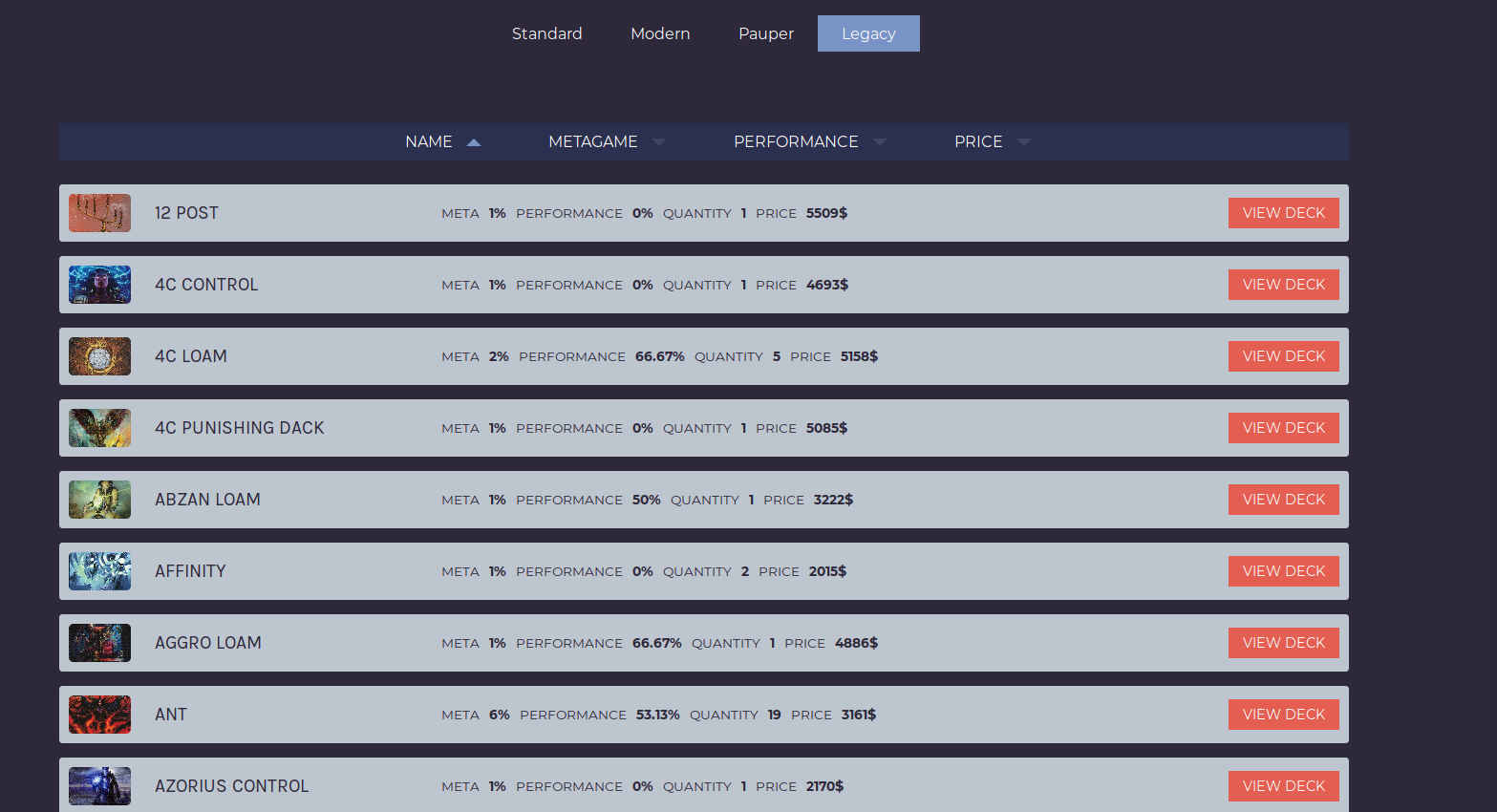The image size is (1497, 812).
Task: View deck for AZORIUS CONTROL
Action: point(1283,786)
